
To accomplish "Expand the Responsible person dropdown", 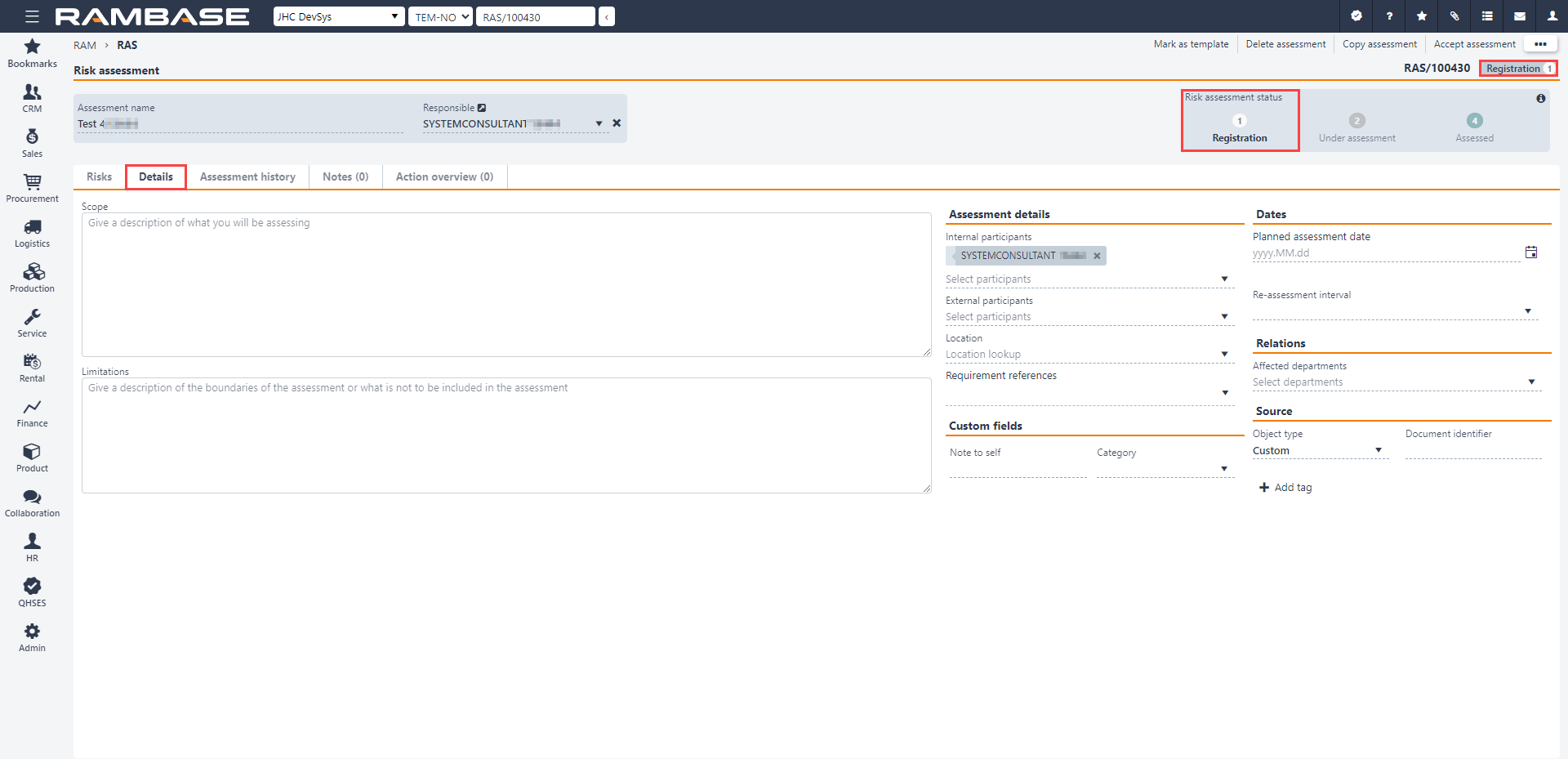I will 599,123.
